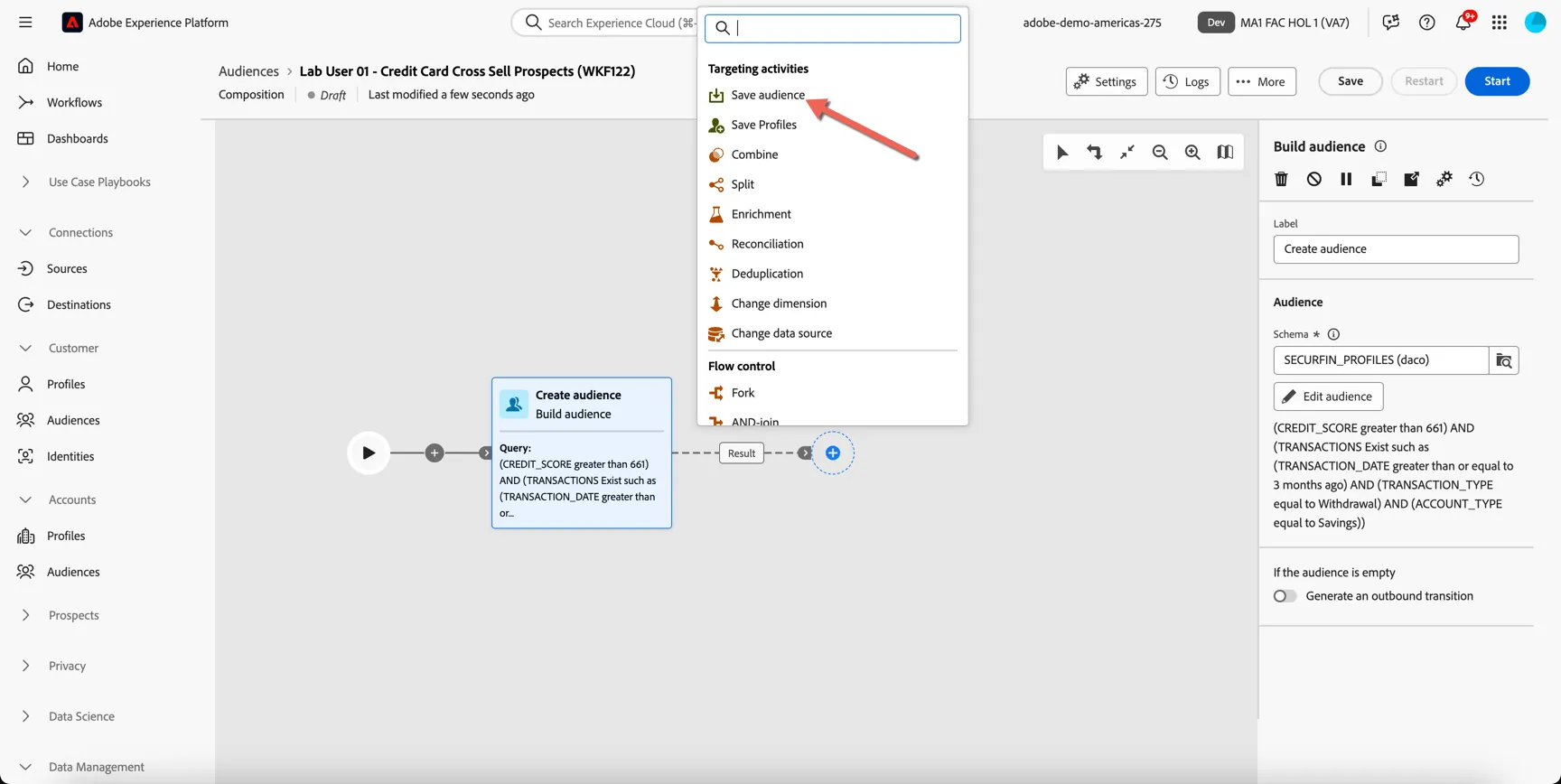Choose the Enrichment activity
1561x784 pixels.
click(x=761, y=214)
